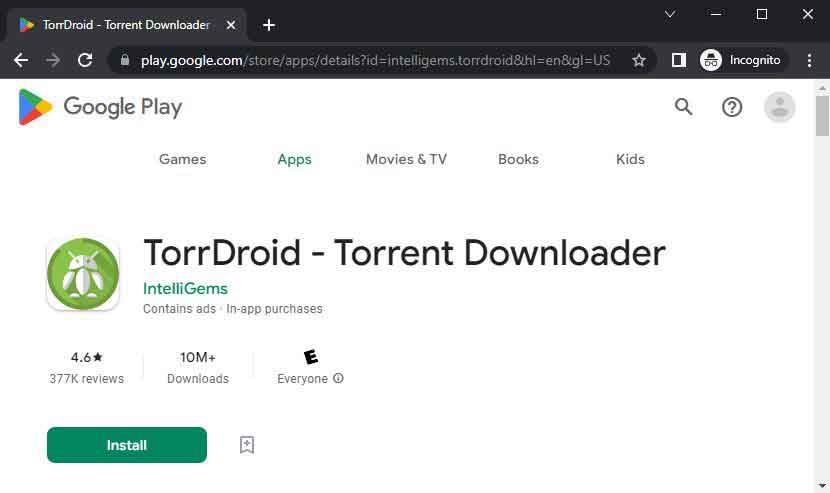This screenshot has width=830, height=493.
Task: Reload the page with the refresh icon
Action: click(85, 60)
